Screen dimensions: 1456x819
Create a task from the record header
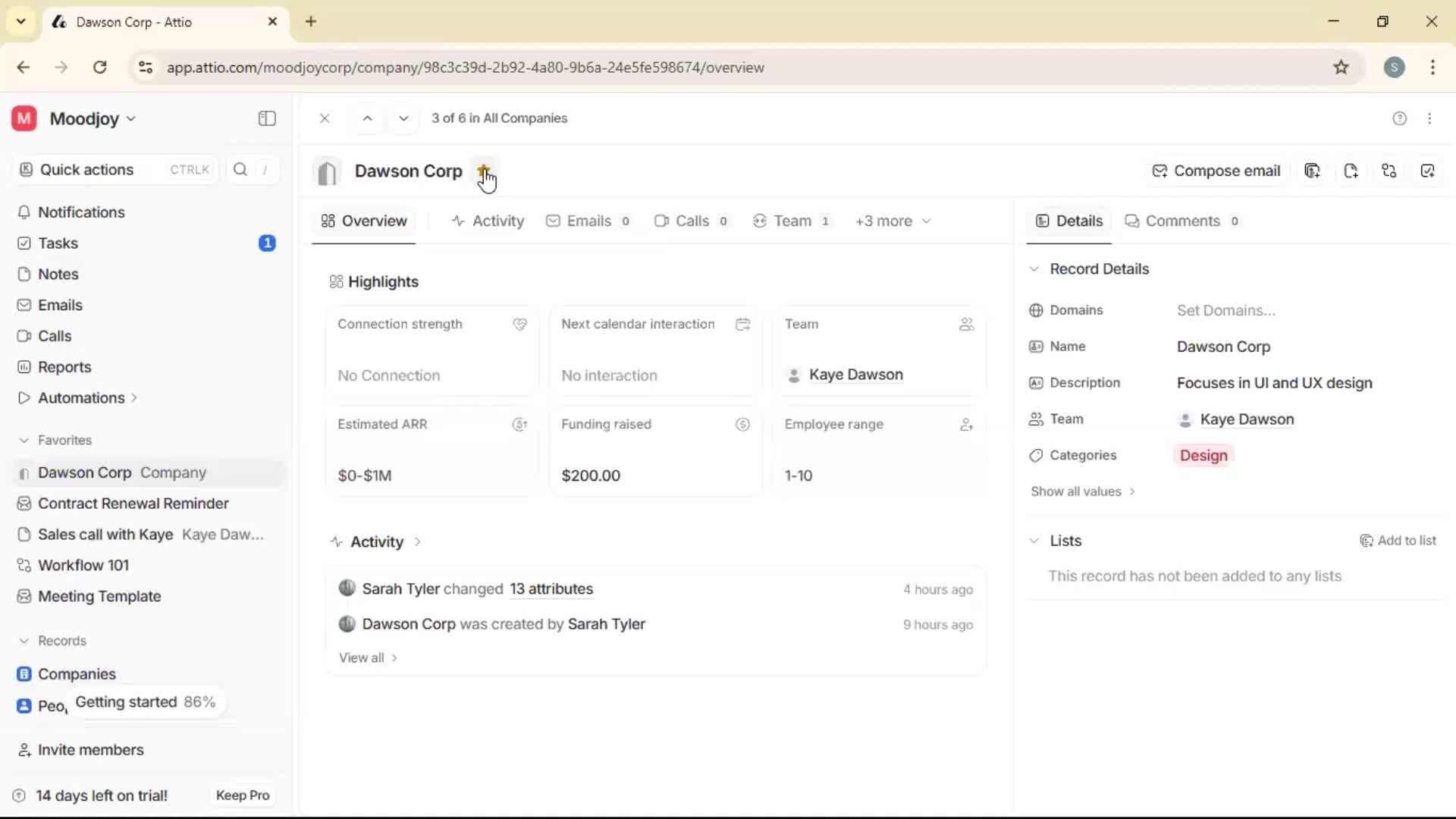click(1429, 171)
